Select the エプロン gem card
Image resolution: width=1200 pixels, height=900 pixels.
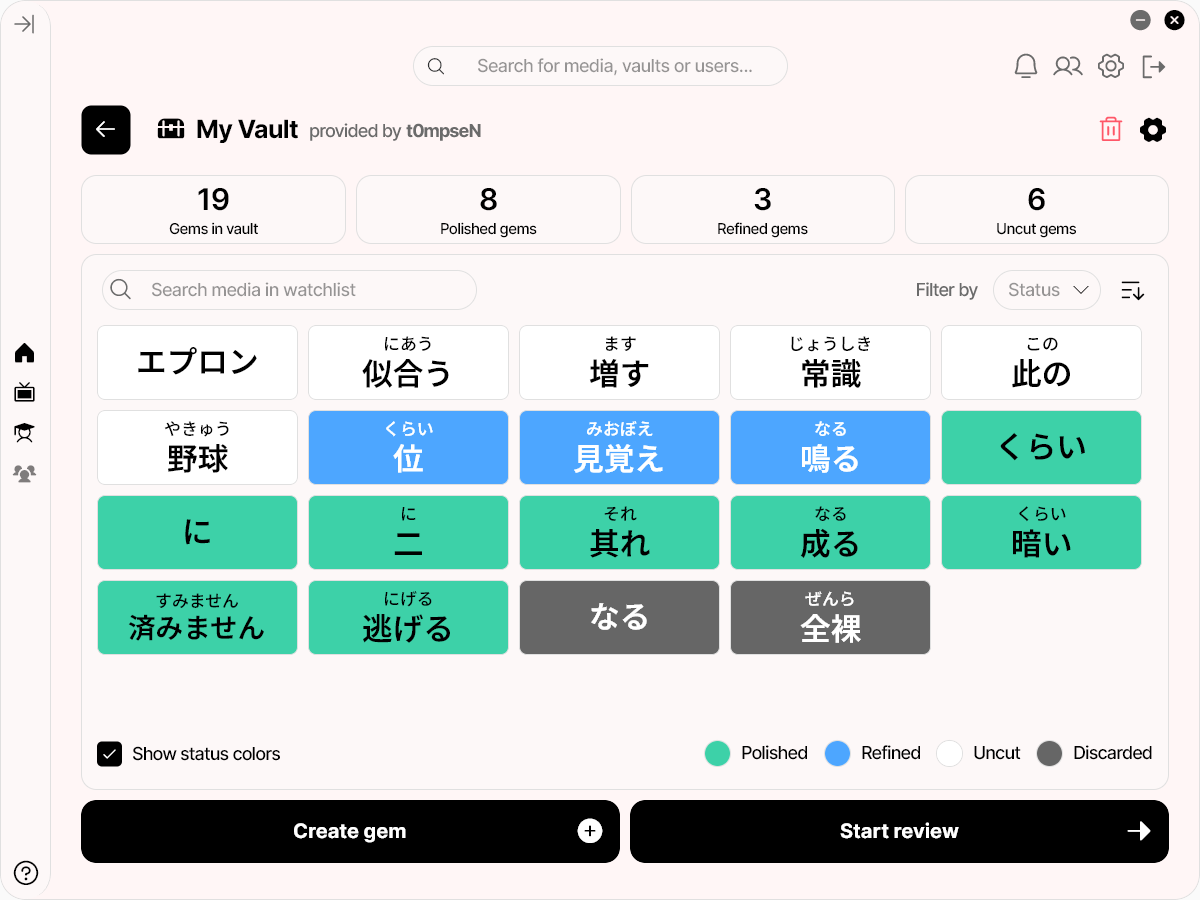198,362
